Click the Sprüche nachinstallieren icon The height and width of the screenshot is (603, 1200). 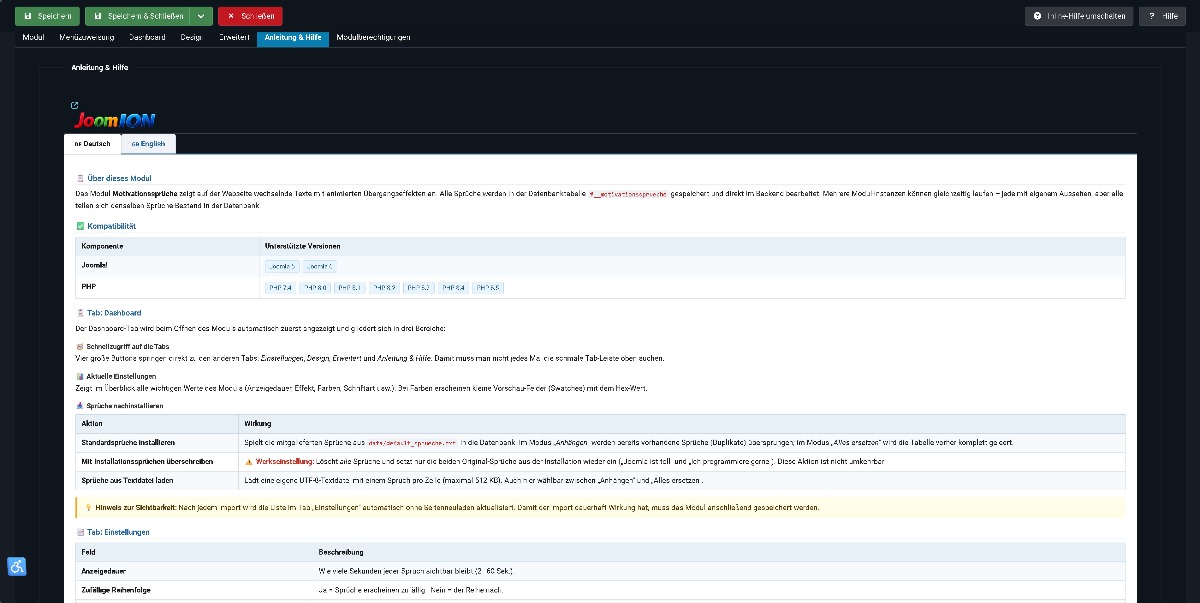(x=80, y=406)
